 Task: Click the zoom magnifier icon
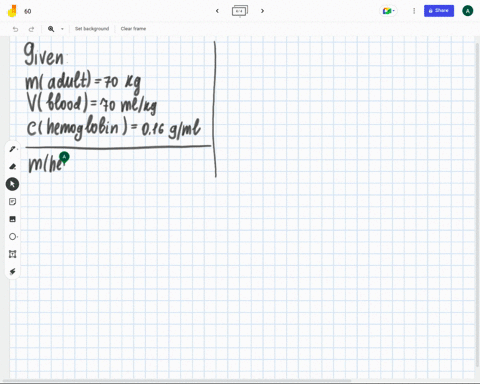click(x=51, y=29)
